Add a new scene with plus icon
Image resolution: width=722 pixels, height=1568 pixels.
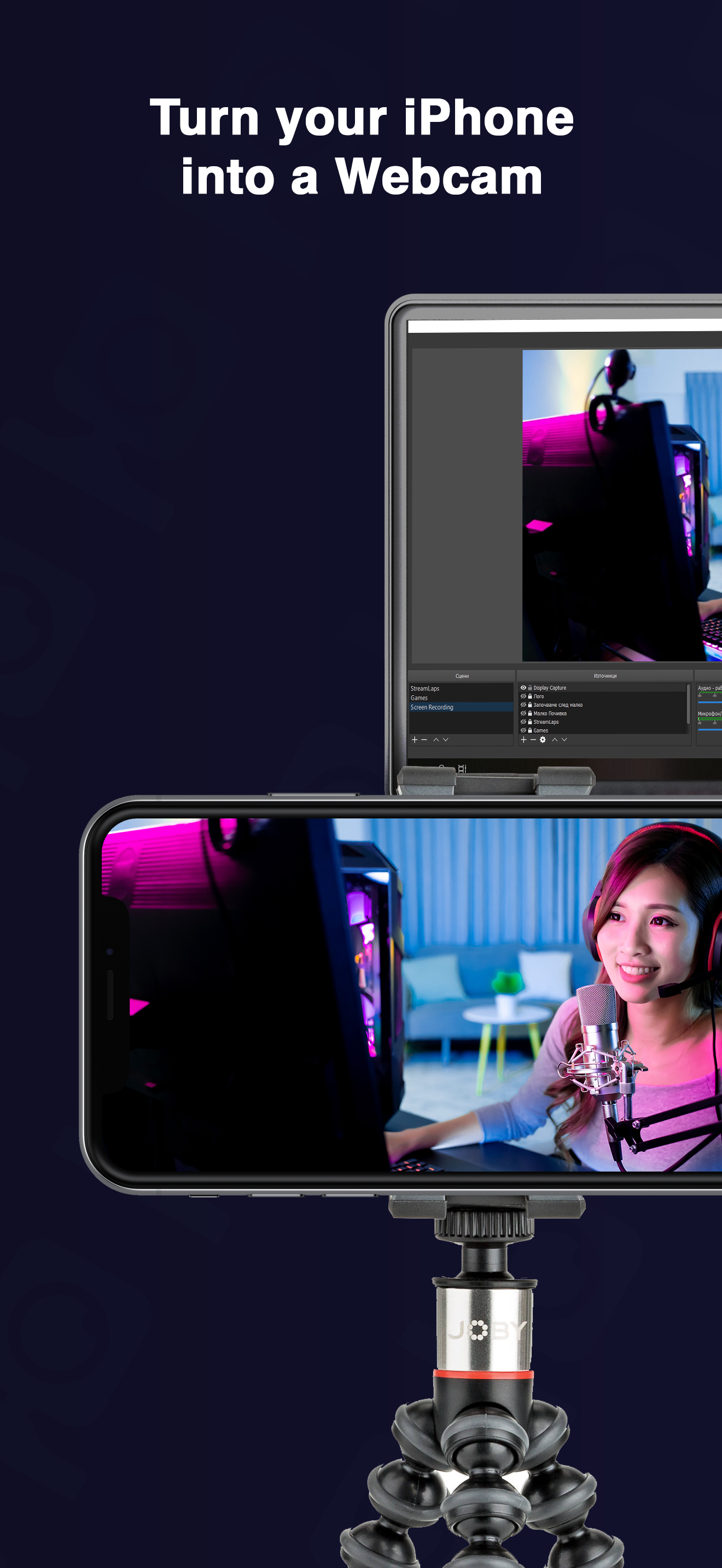pyautogui.click(x=415, y=740)
